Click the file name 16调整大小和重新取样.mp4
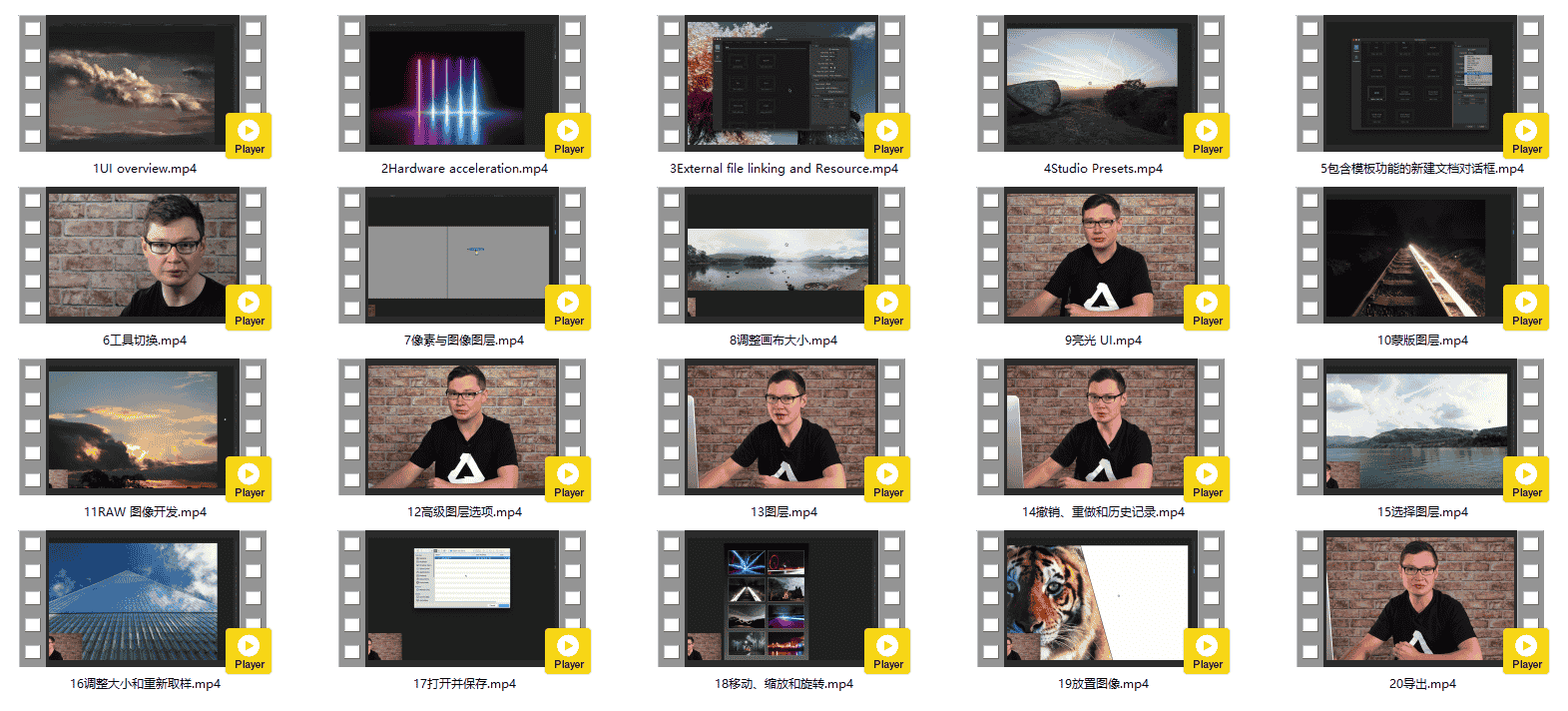 tap(145, 684)
